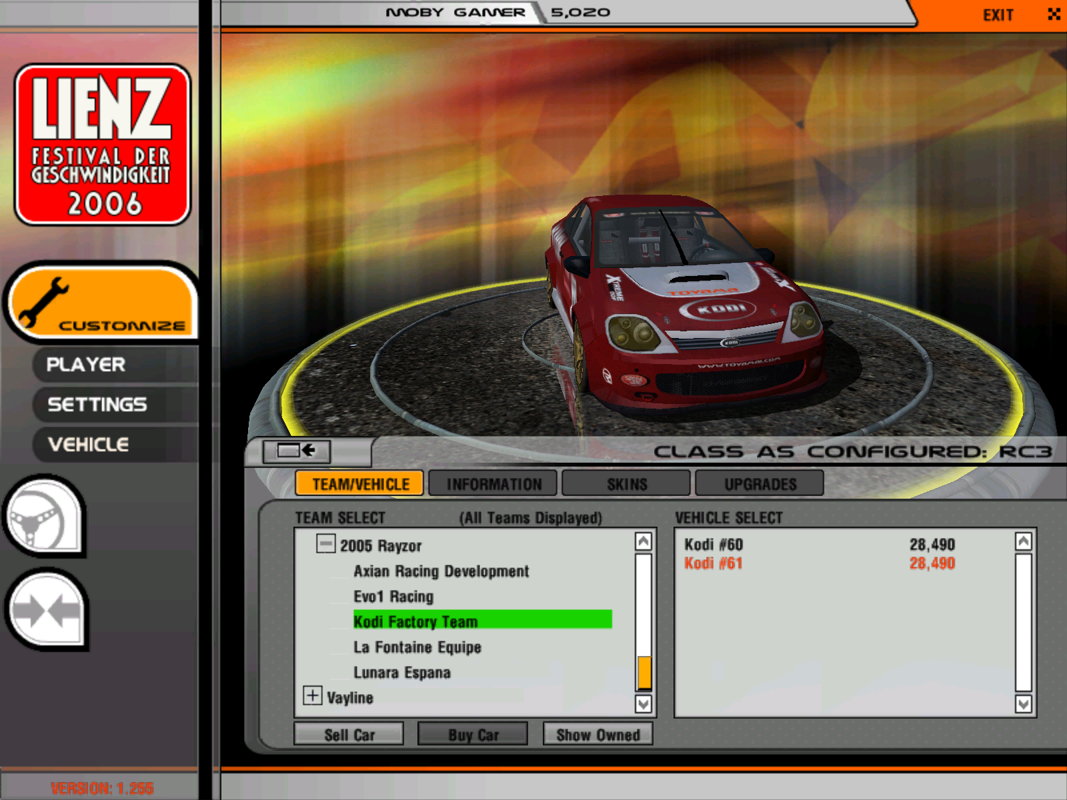The image size is (1067, 800).
Task: Open the Player section in the sidebar
Action: tap(113, 365)
